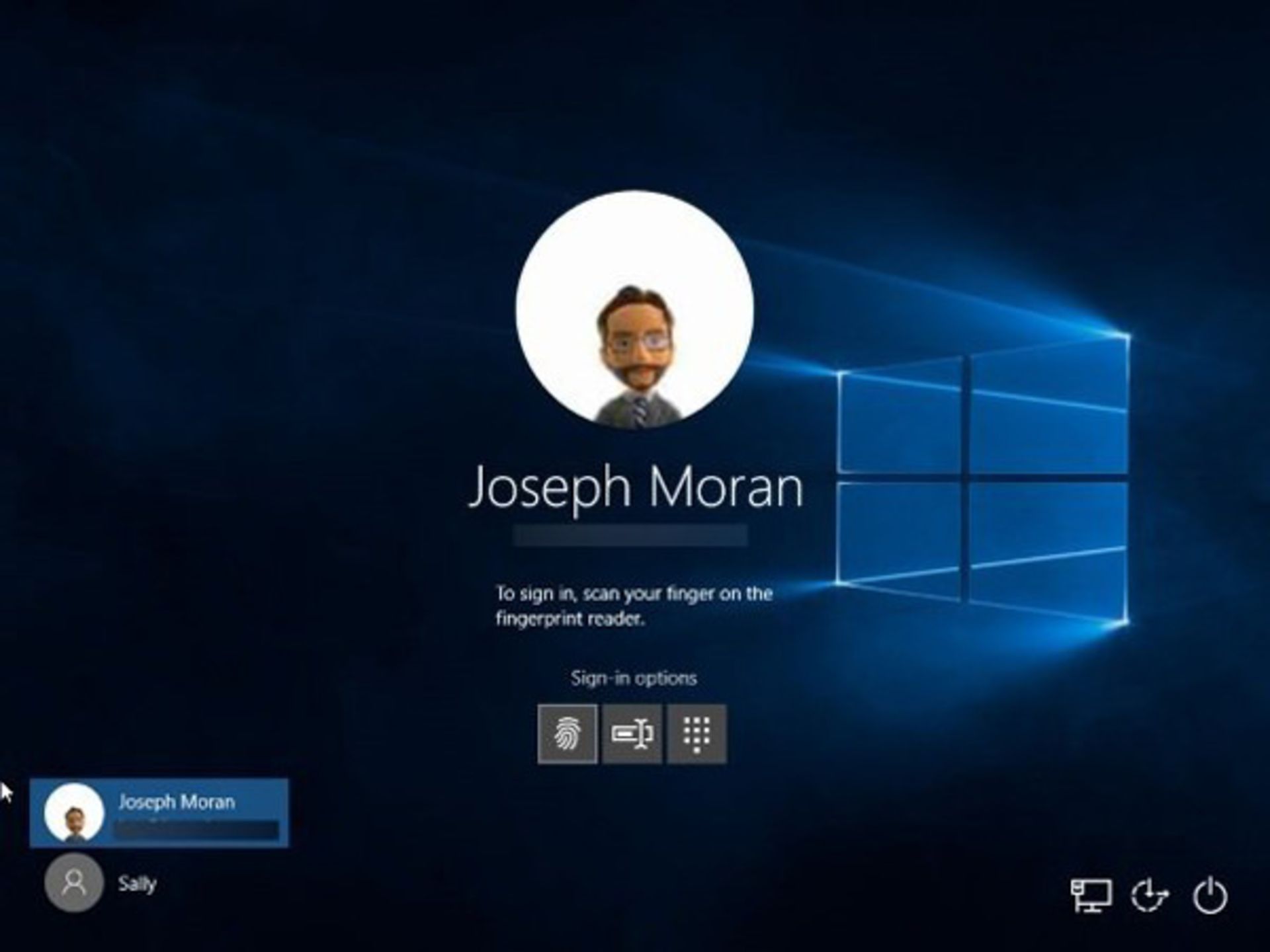Click the large Joseph Moran name heading
The image size is (1270, 952).
(635, 487)
